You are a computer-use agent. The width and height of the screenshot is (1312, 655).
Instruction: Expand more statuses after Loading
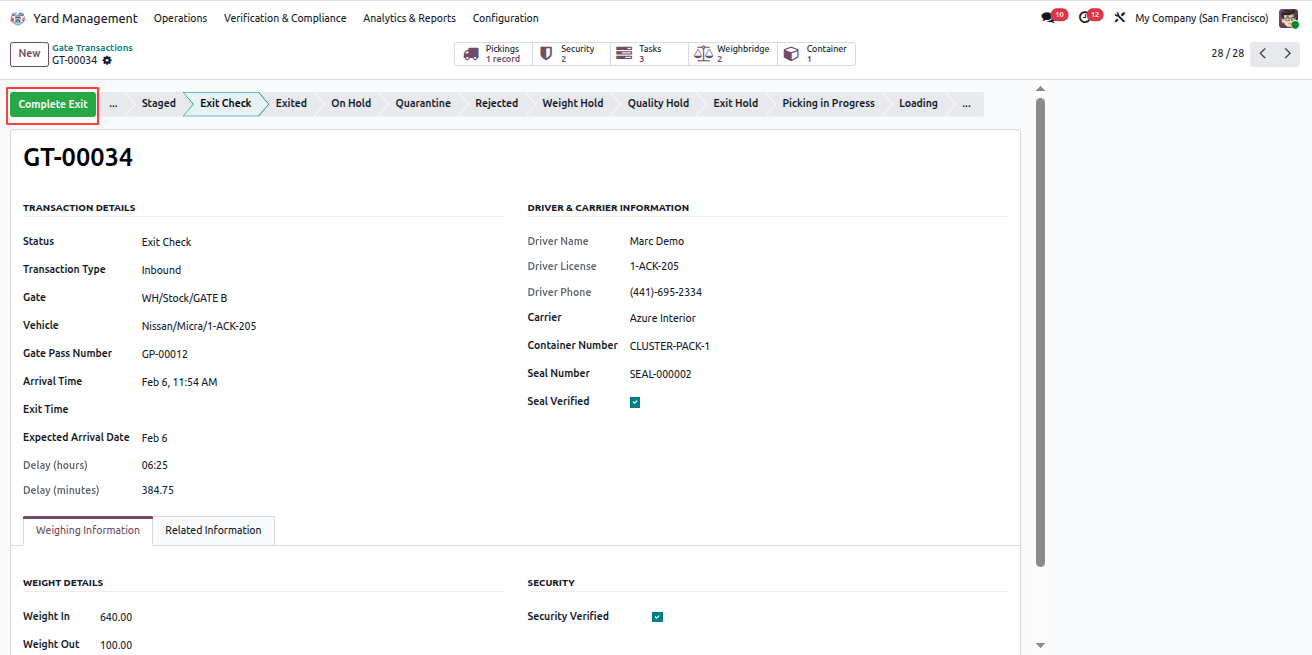point(966,104)
